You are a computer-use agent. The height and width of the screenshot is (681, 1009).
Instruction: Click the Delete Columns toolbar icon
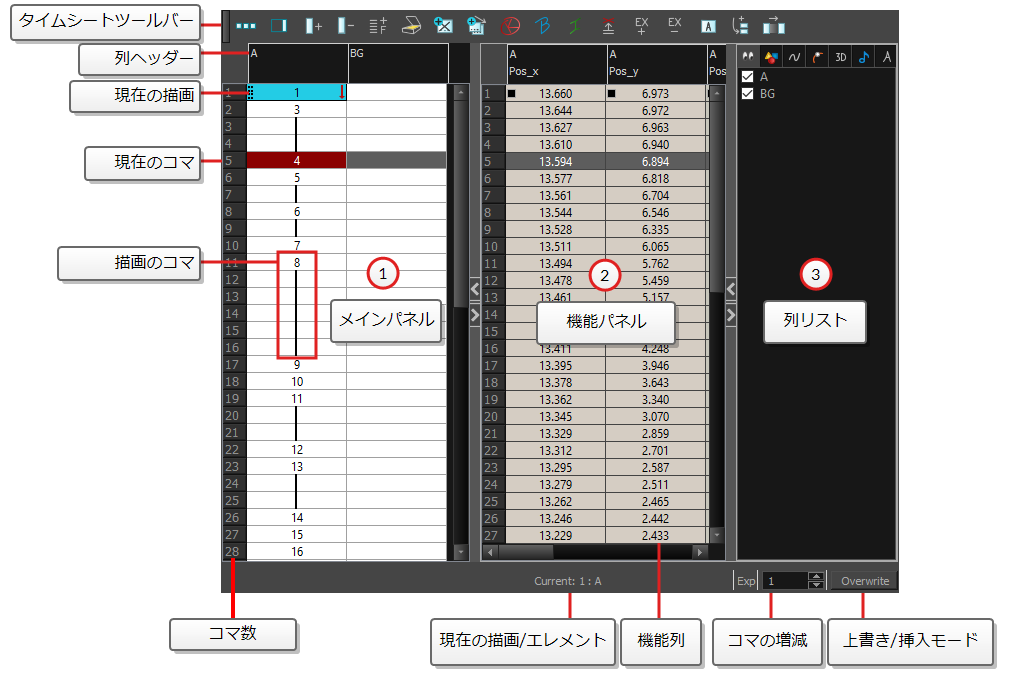click(345, 26)
